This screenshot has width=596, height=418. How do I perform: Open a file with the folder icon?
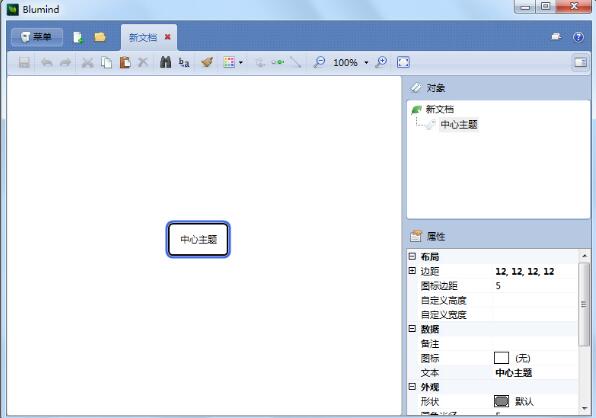(100, 37)
